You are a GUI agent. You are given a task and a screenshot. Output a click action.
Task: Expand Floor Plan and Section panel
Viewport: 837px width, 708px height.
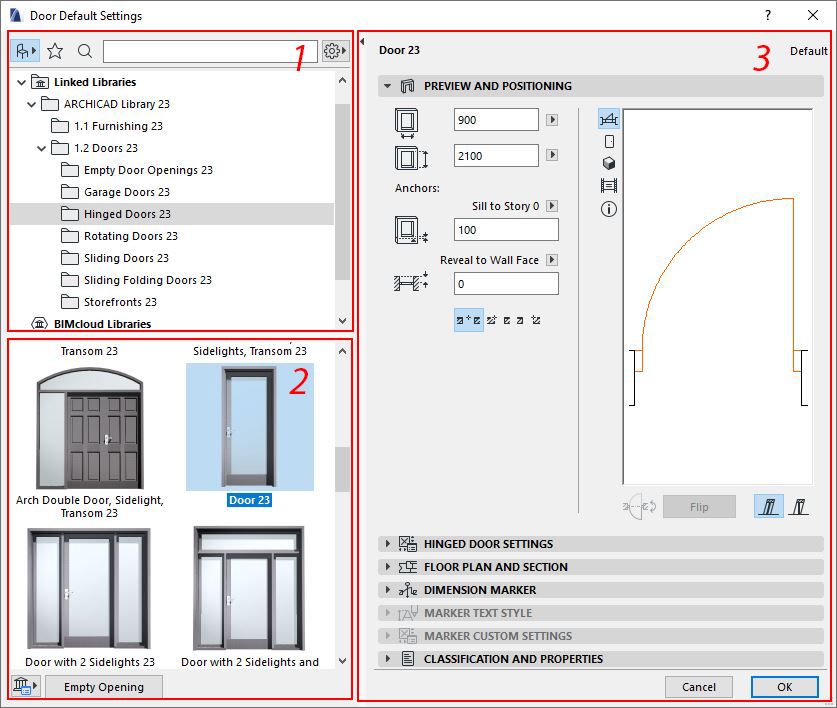601,567
